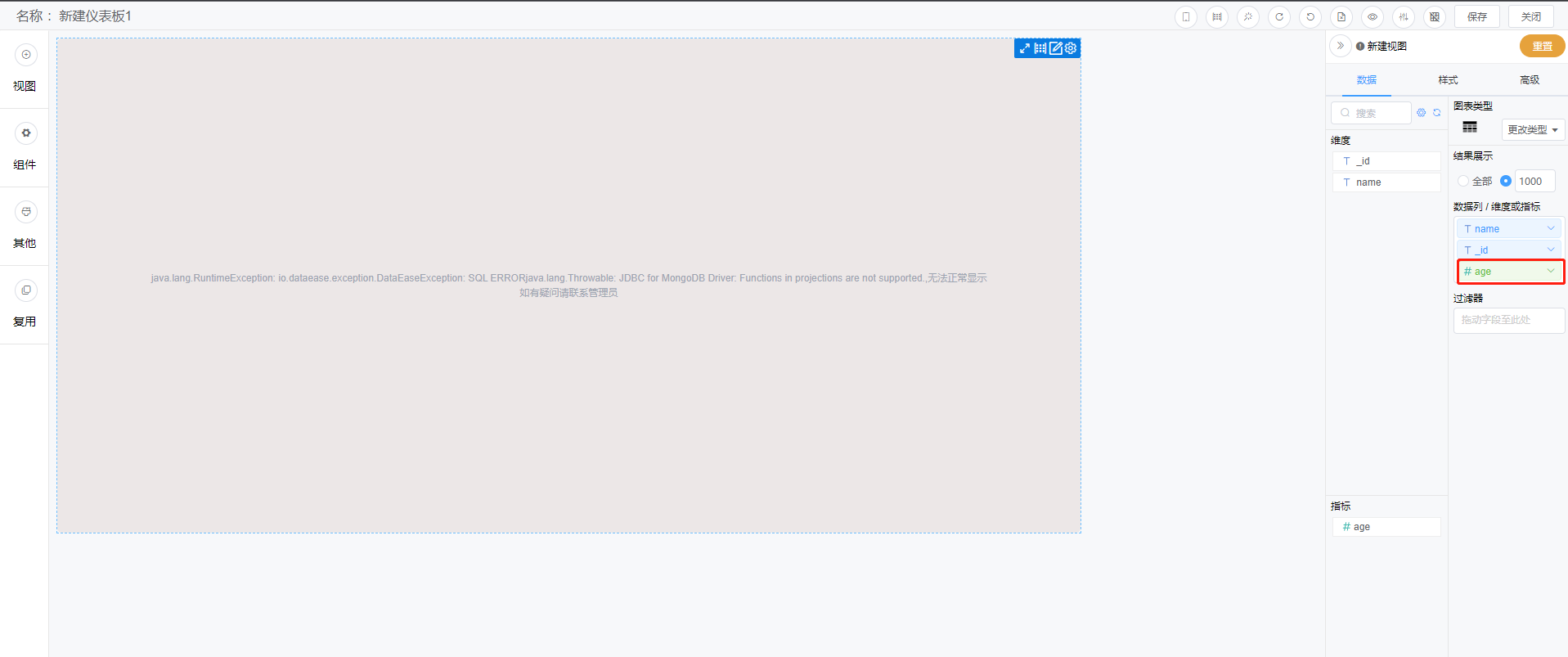The width and height of the screenshot is (1568, 657).
Task: Switch to the 高级 tab
Action: tap(1530, 80)
